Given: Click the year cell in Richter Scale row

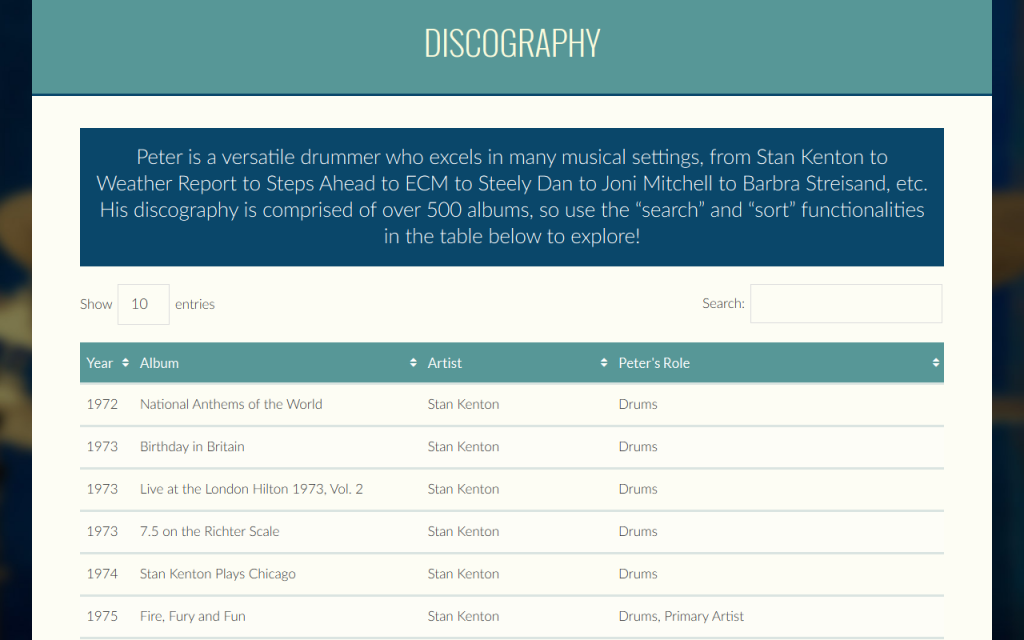Looking at the screenshot, I should (103, 532).
